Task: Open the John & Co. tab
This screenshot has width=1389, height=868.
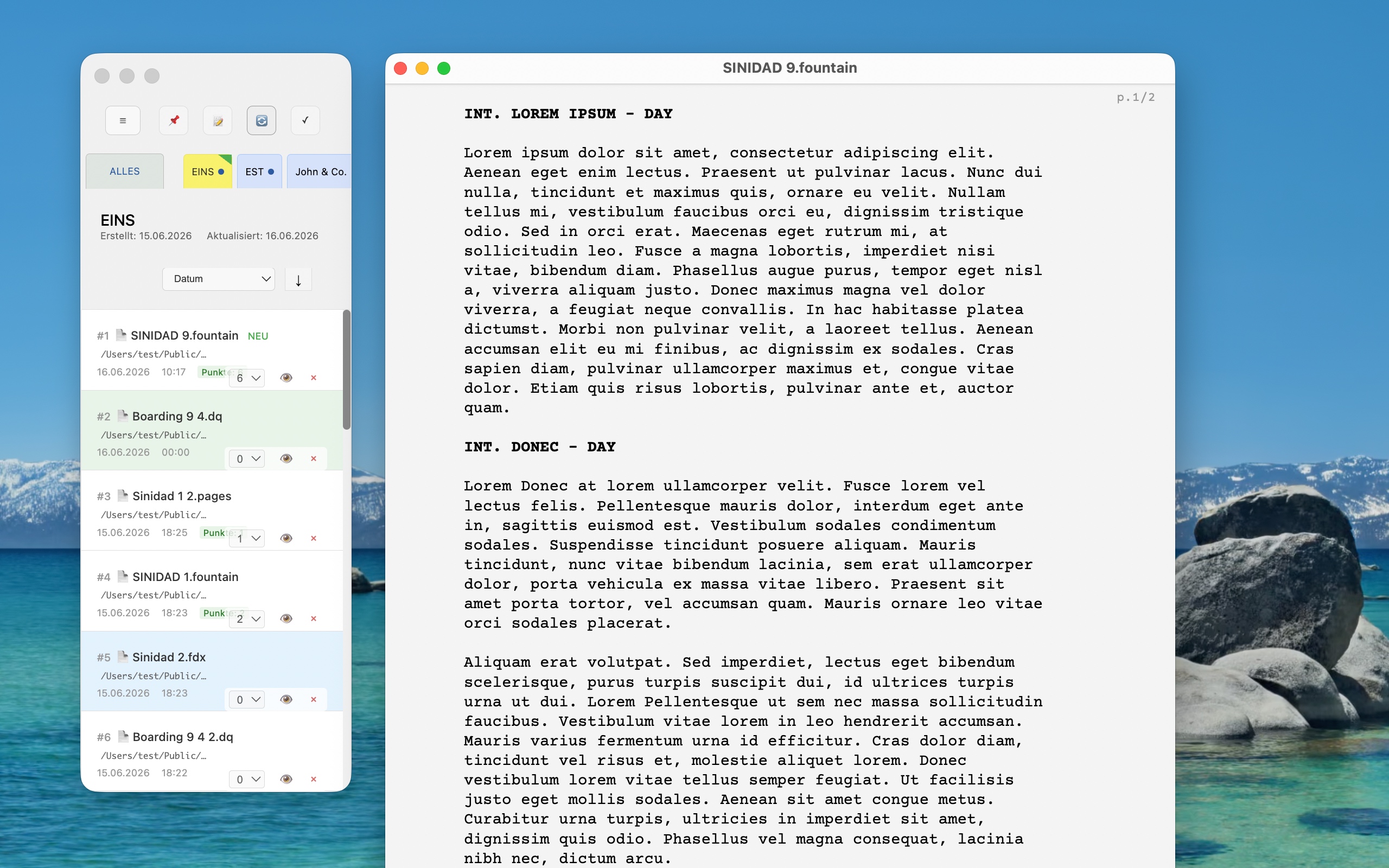Action: (319, 171)
